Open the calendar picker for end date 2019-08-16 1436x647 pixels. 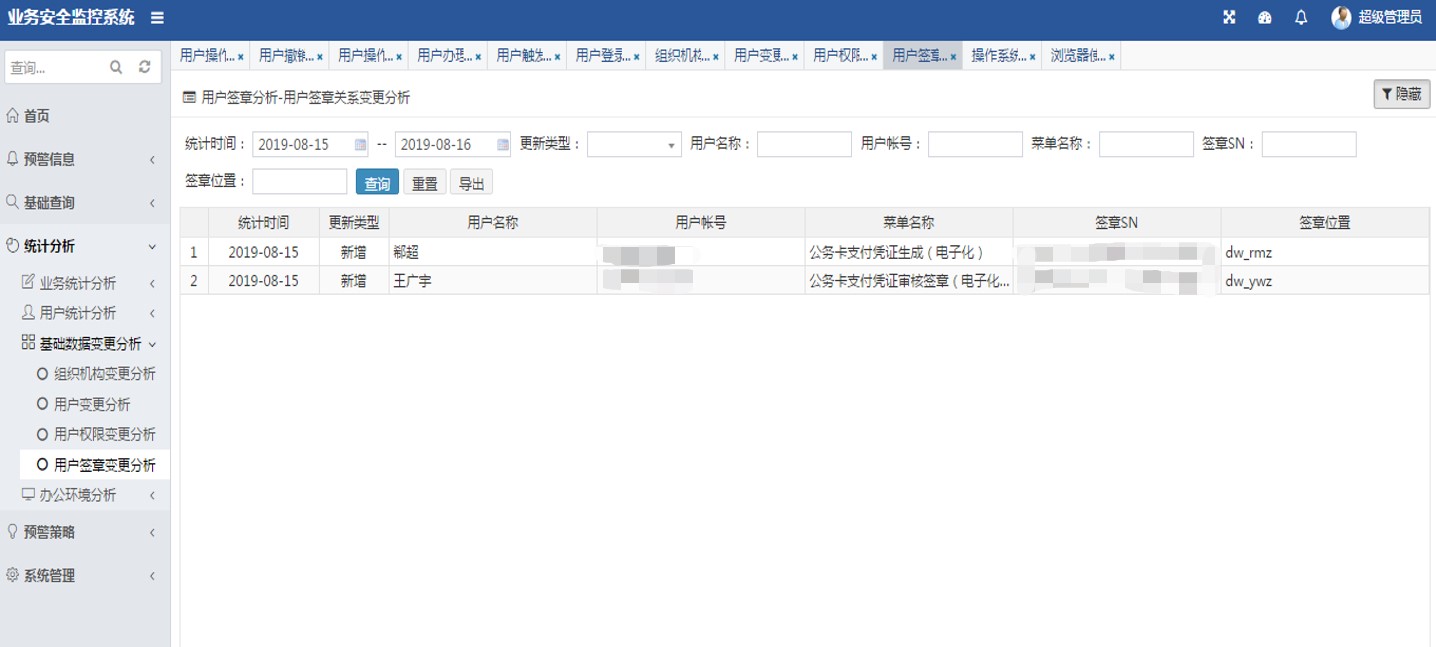[503, 145]
